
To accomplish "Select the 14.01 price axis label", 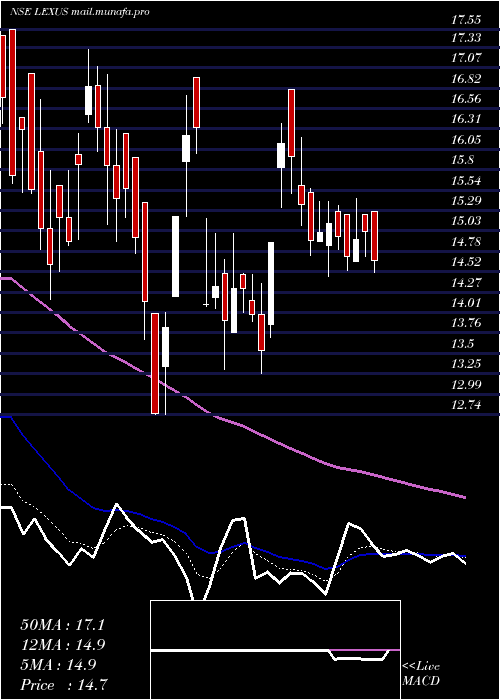I will (466, 303).
